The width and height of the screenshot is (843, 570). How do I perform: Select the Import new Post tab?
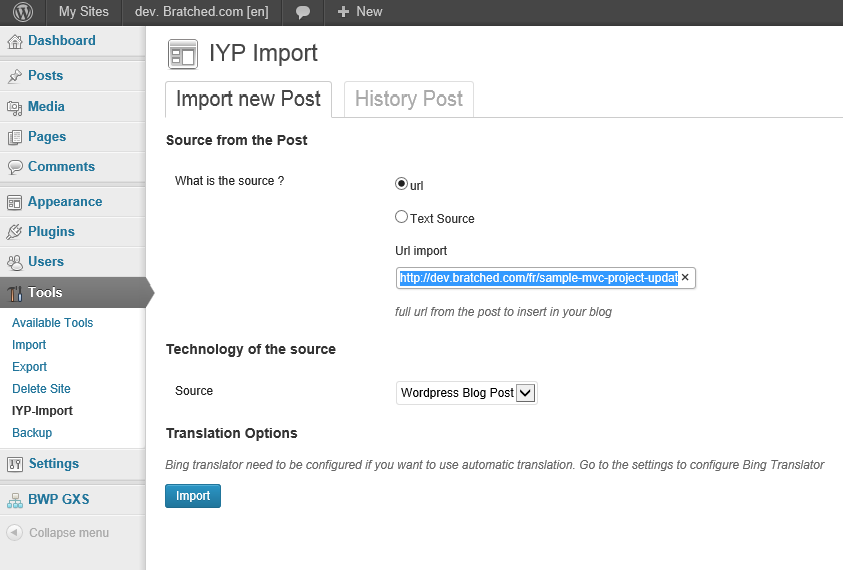248,99
